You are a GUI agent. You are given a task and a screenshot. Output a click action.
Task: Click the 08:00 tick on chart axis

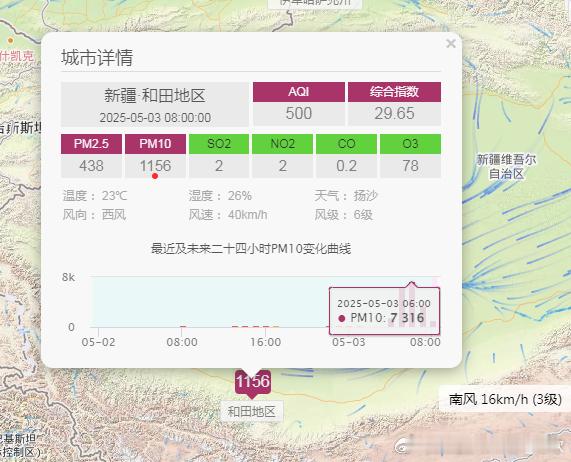coord(182,342)
